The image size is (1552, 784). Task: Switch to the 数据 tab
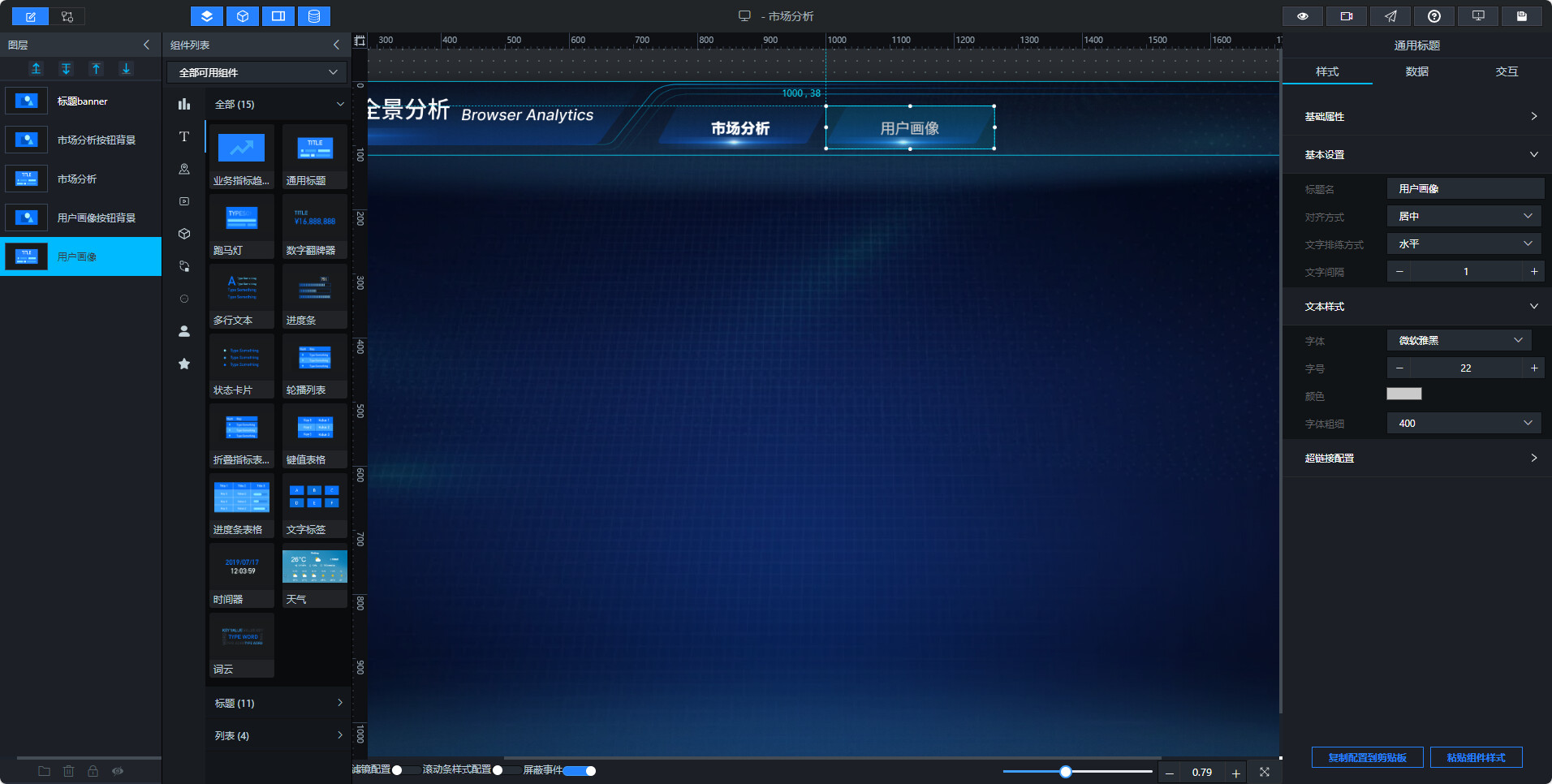[1417, 71]
